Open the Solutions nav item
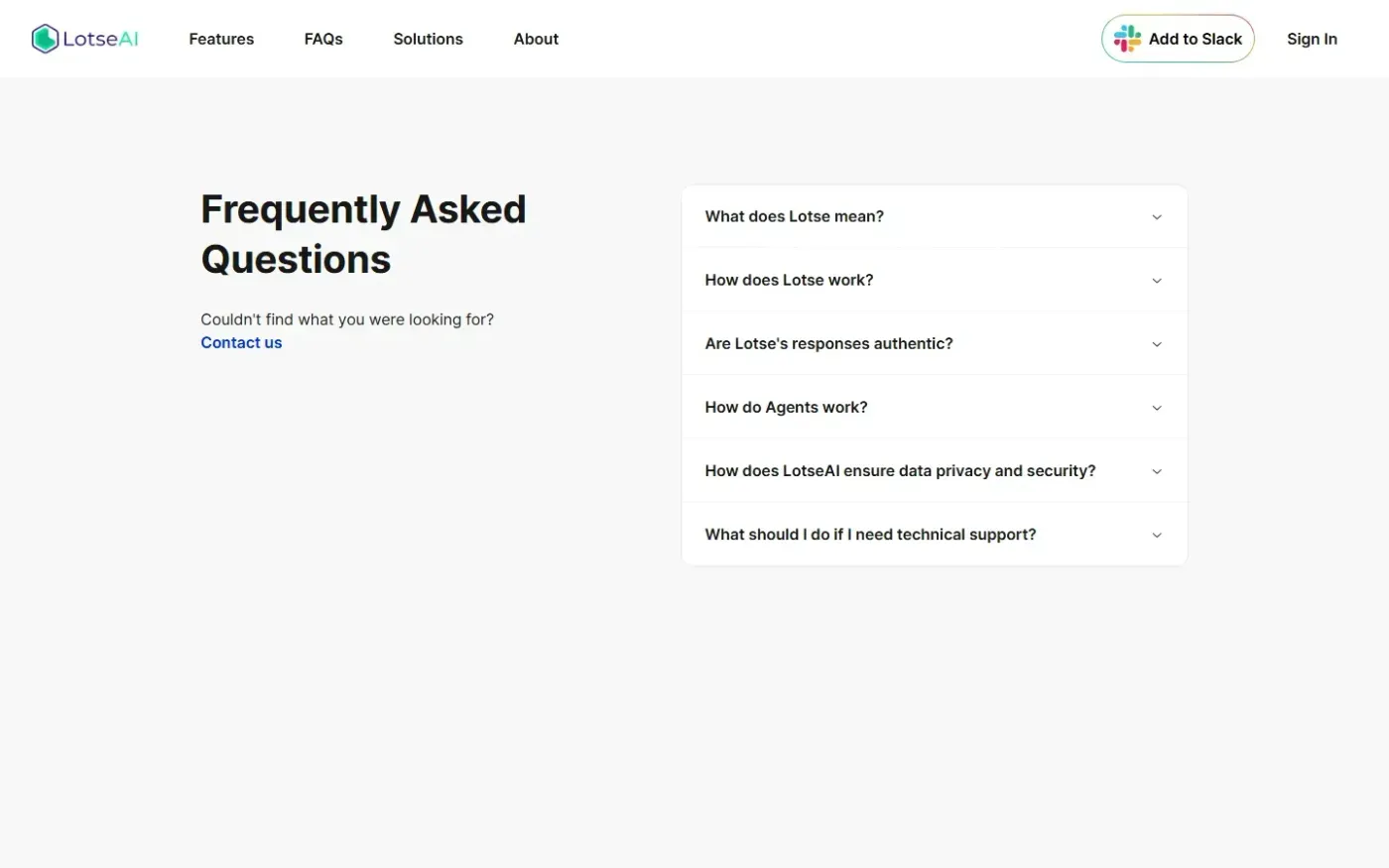 tap(428, 39)
